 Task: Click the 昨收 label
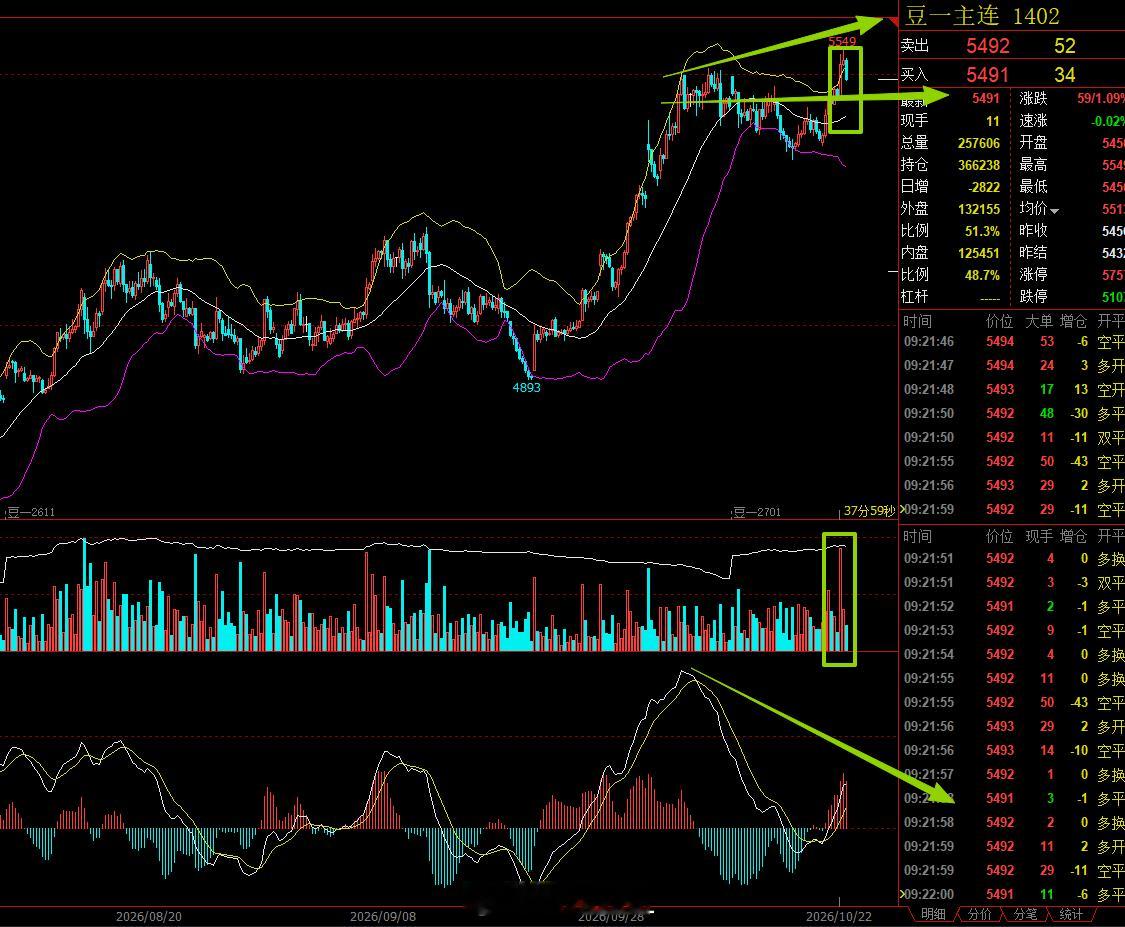(x=1033, y=230)
